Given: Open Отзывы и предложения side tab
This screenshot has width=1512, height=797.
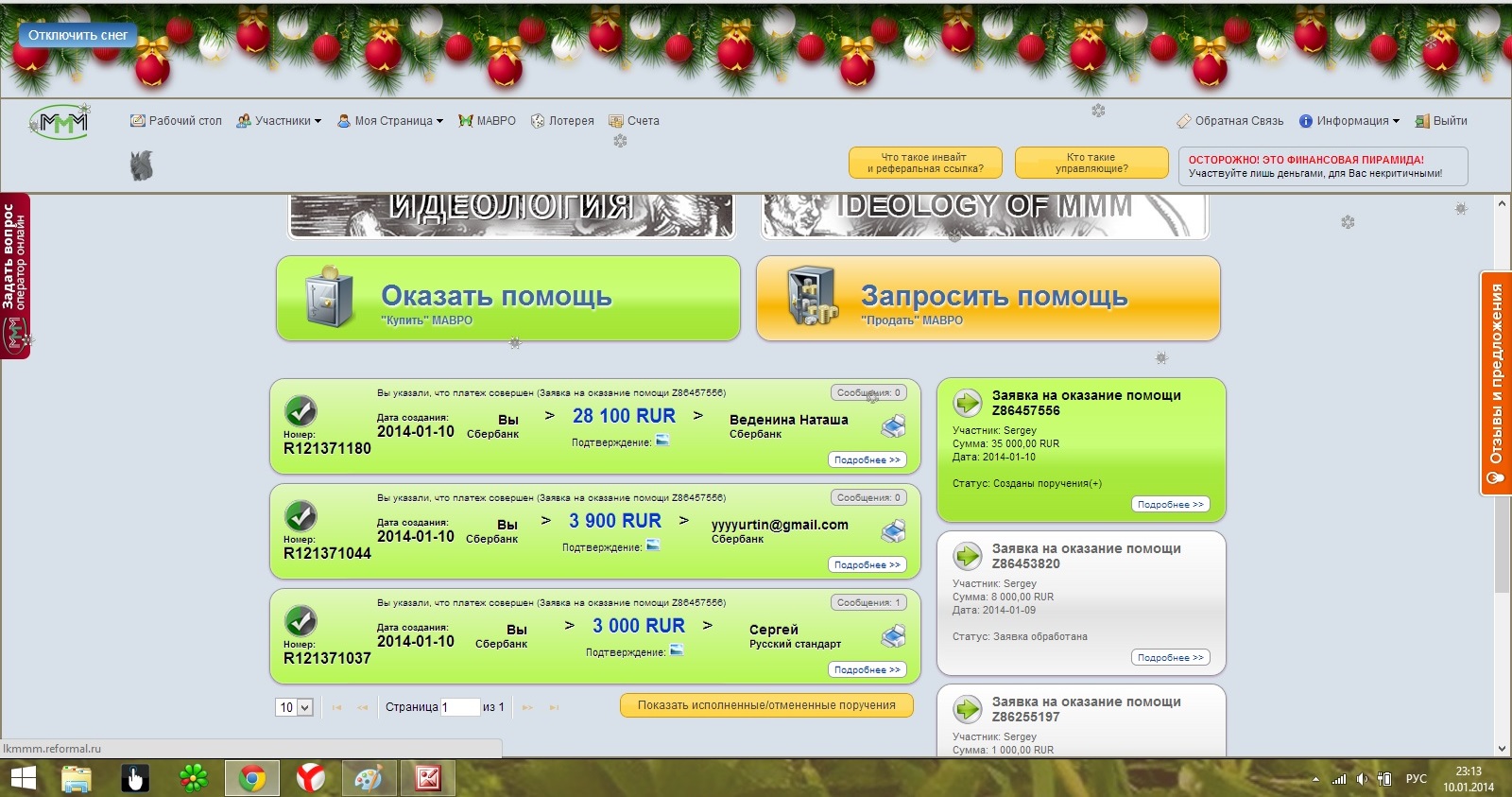Looking at the screenshot, I should click(x=1496, y=383).
